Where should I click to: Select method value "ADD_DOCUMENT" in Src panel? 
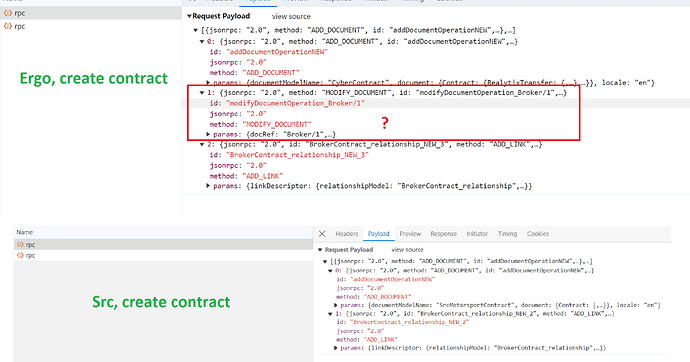pyautogui.click(x=387, y=297)
